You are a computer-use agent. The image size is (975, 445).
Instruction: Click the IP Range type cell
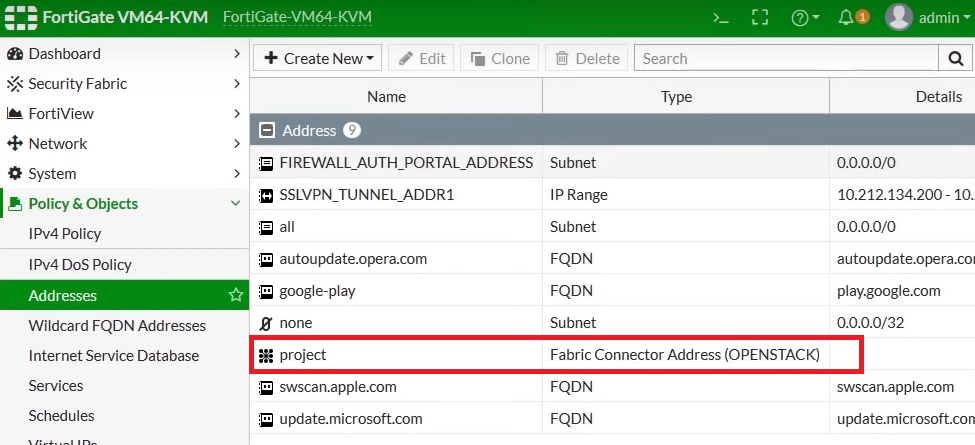(578, 195)
